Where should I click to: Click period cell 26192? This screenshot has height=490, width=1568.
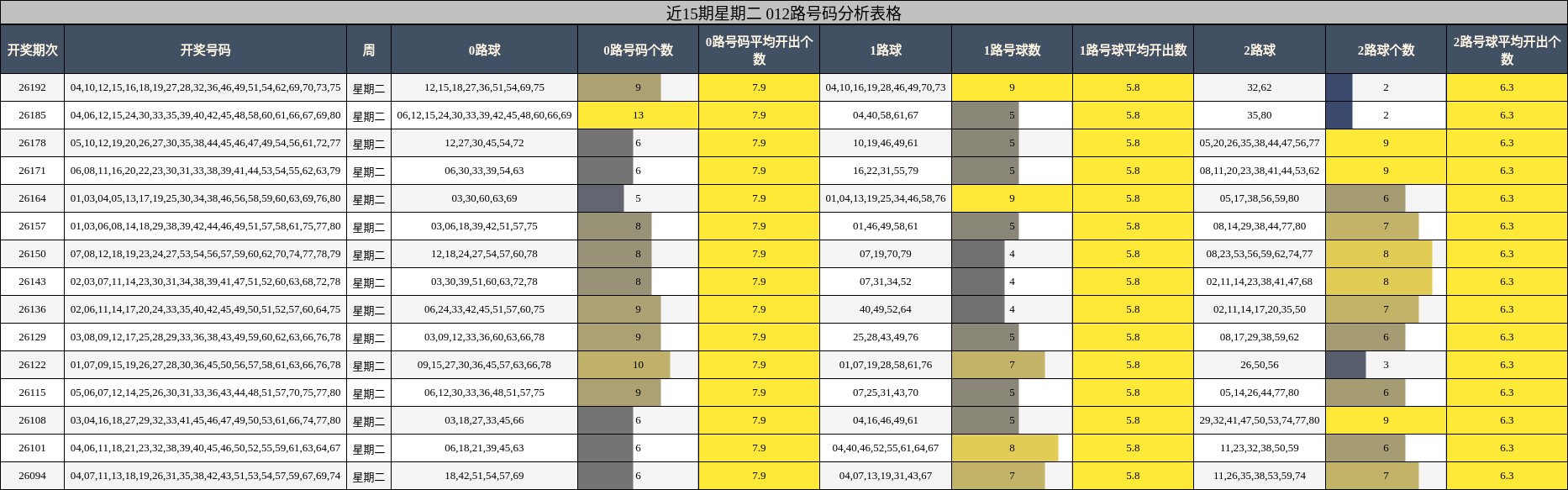32,87
